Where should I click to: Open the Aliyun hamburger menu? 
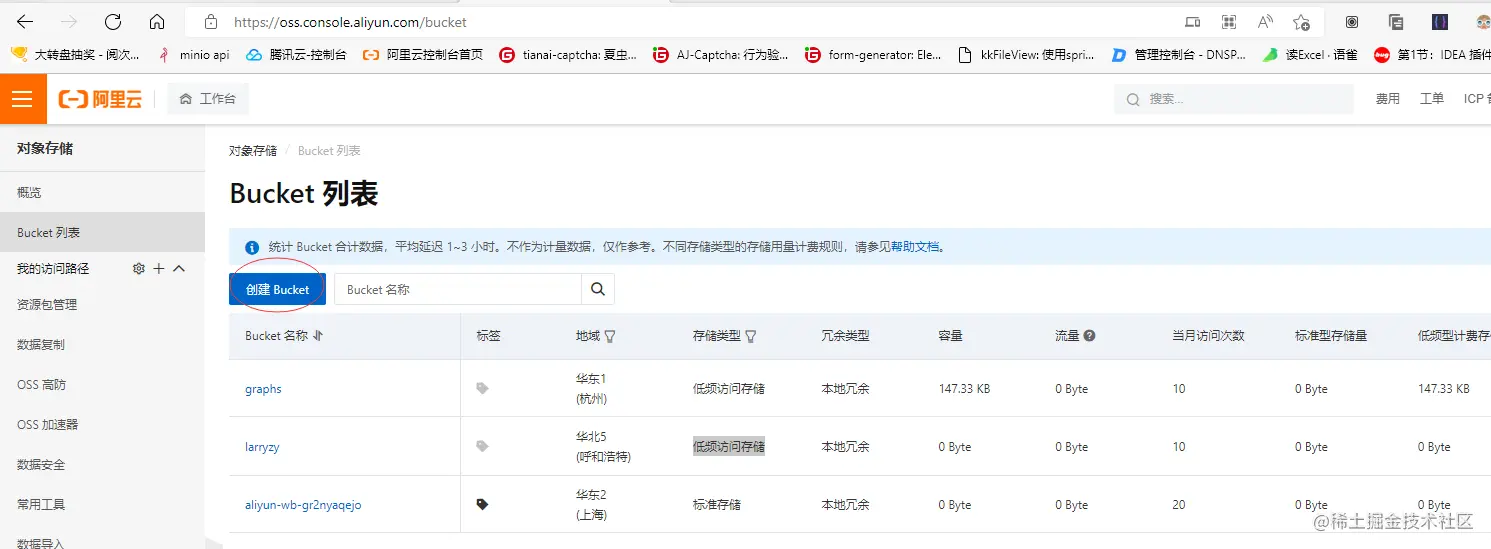tap(22, 99)
